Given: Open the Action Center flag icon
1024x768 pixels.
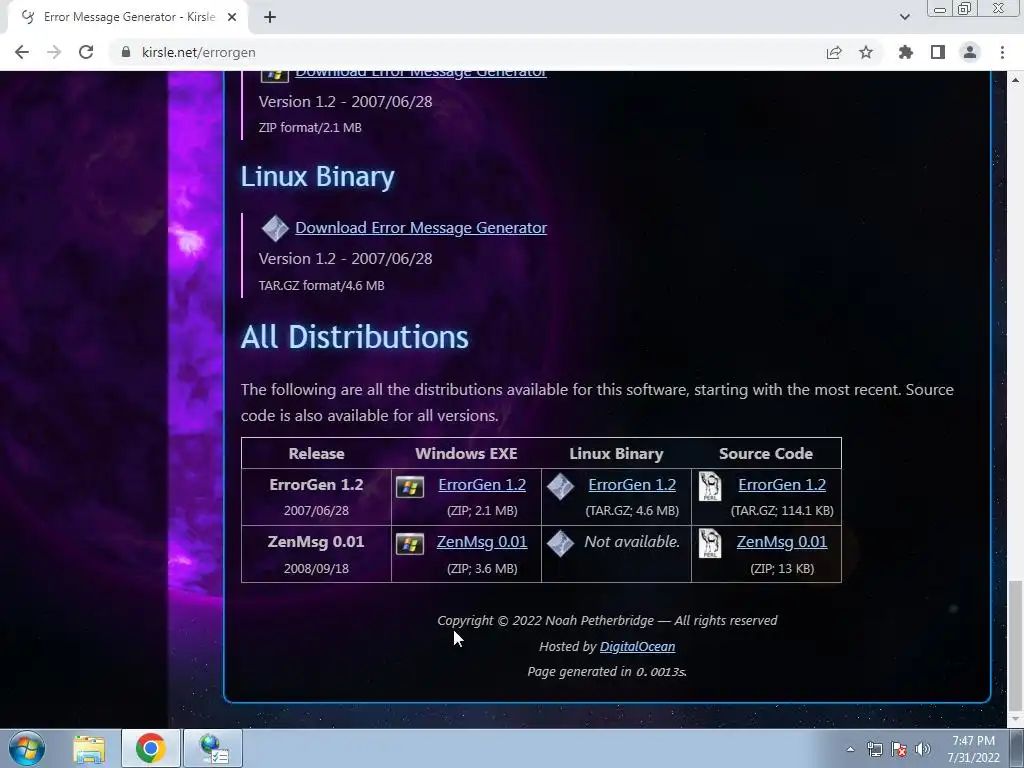Looking at the screenshot, I should tap(899, 749).
